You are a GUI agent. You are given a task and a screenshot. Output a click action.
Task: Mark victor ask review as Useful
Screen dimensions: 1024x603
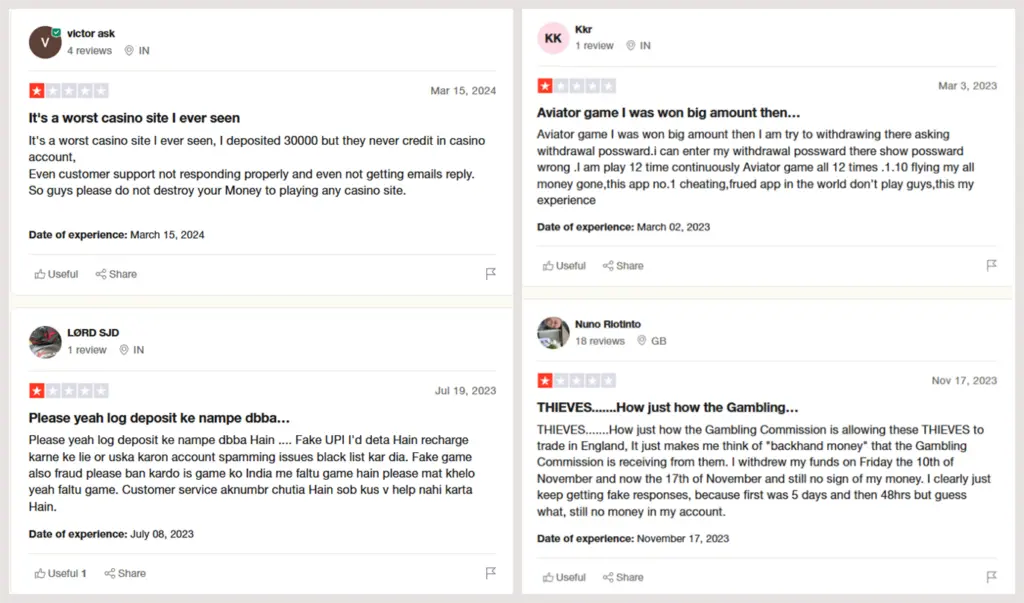tap(56, 274)
